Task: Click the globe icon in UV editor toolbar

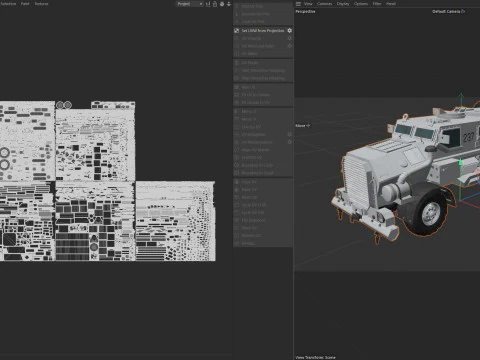Action: 222,4
